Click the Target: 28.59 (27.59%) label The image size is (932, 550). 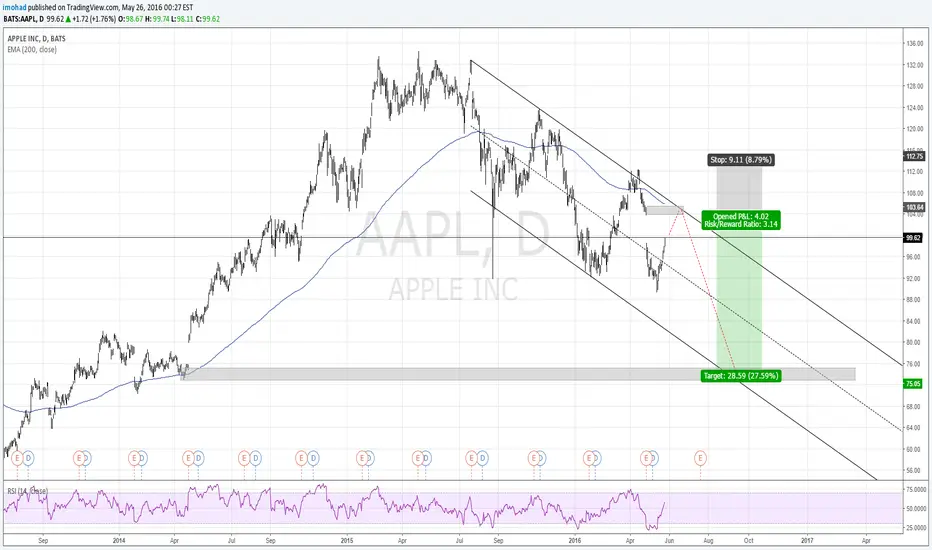pos(741,376)
